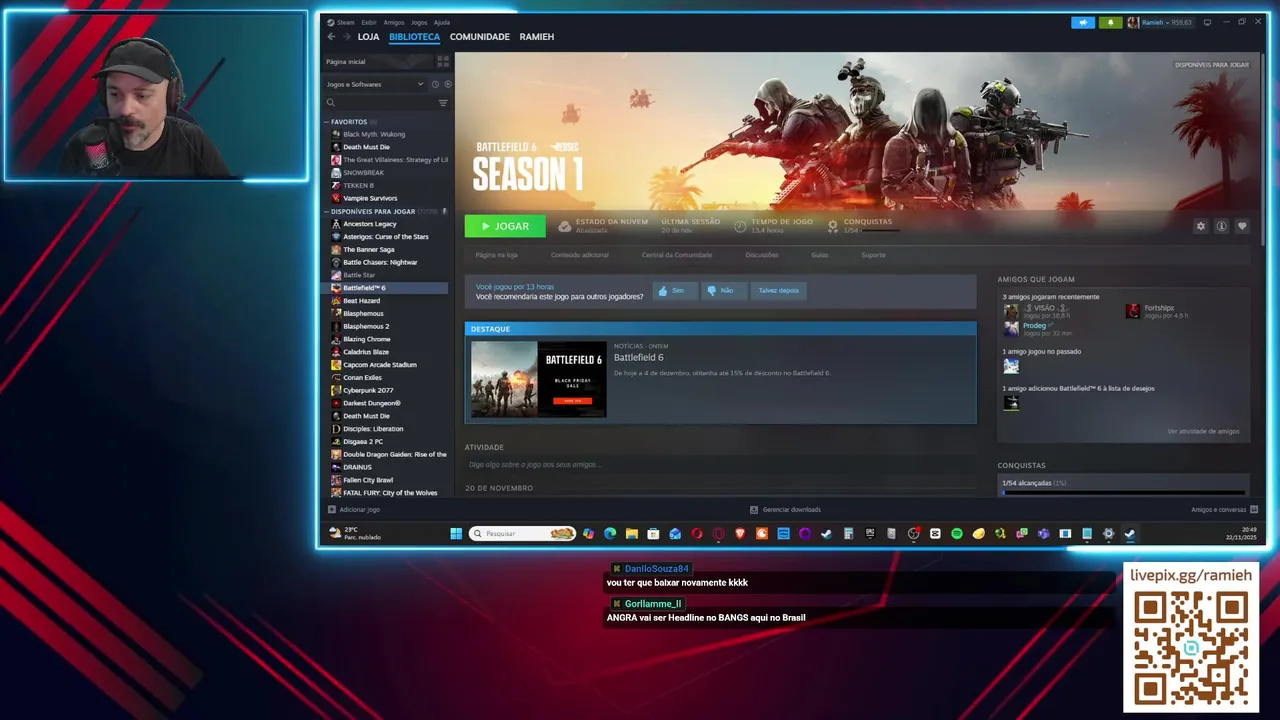Click the Talvez depois button
Screen dimensions: 1280x720
pos(779,291)
